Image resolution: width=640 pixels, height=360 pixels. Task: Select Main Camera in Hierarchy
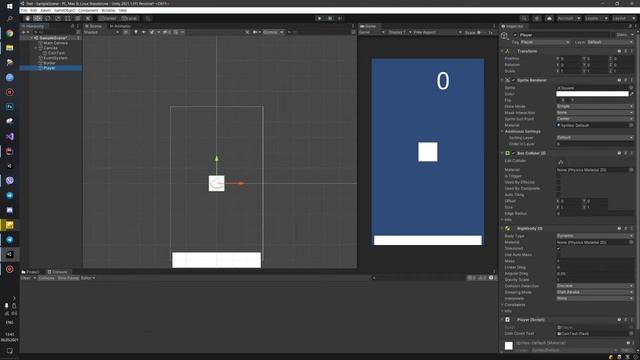coord(56,43)
